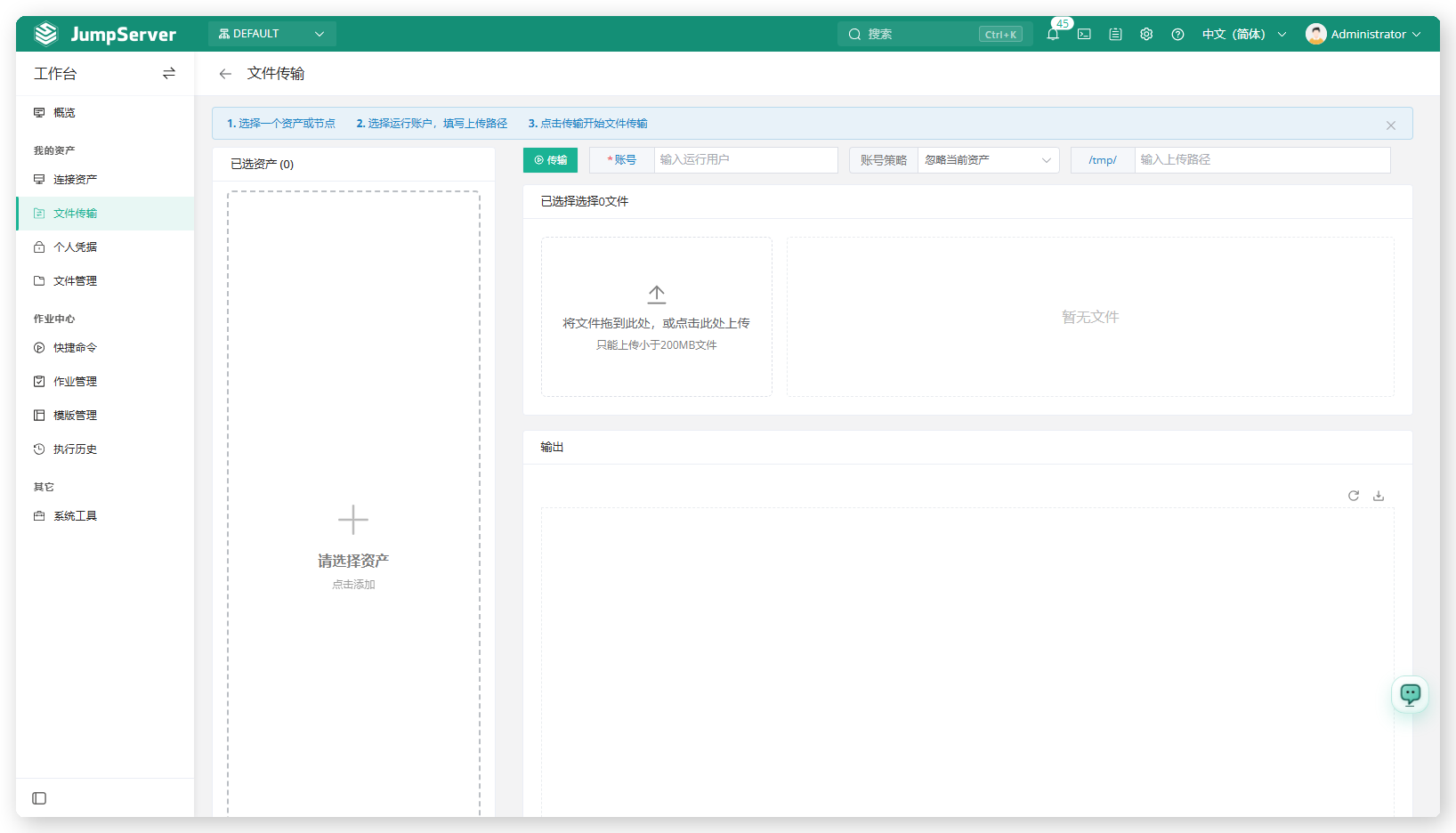The width and height of the screenshot is (1456, 833).
Task: Open the chat assistant floating icon
Action: point(1411,694)
